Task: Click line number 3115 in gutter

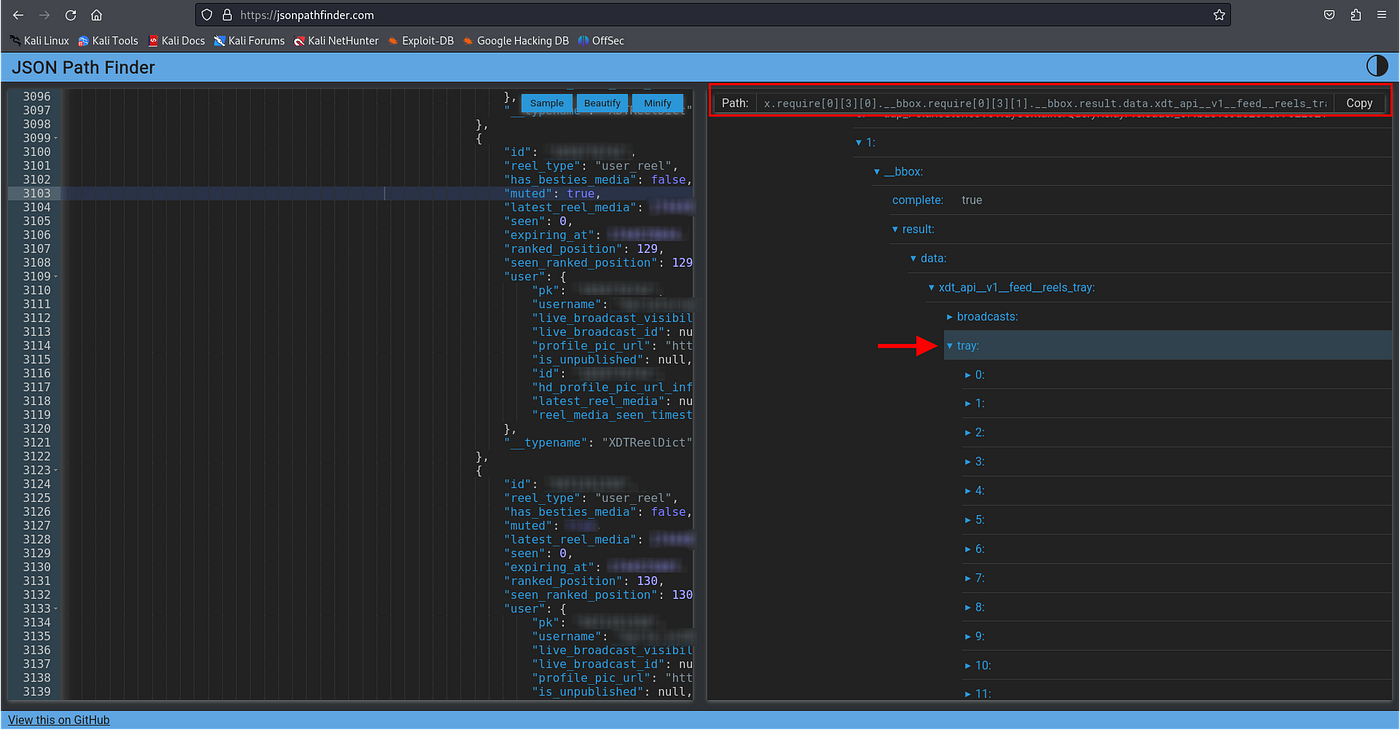Action: (36, 359)
